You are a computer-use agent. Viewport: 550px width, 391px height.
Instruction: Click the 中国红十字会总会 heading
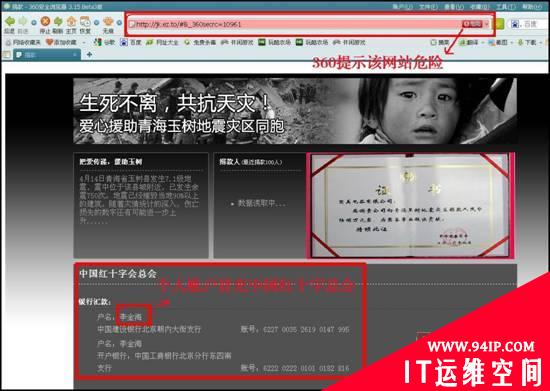point(118,274)
